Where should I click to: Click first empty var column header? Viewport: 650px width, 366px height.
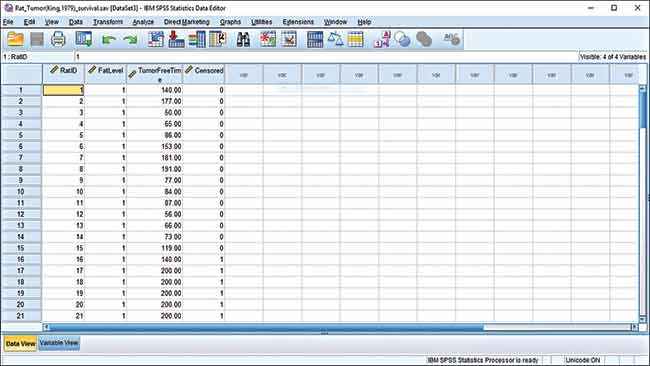pos(244,75)
